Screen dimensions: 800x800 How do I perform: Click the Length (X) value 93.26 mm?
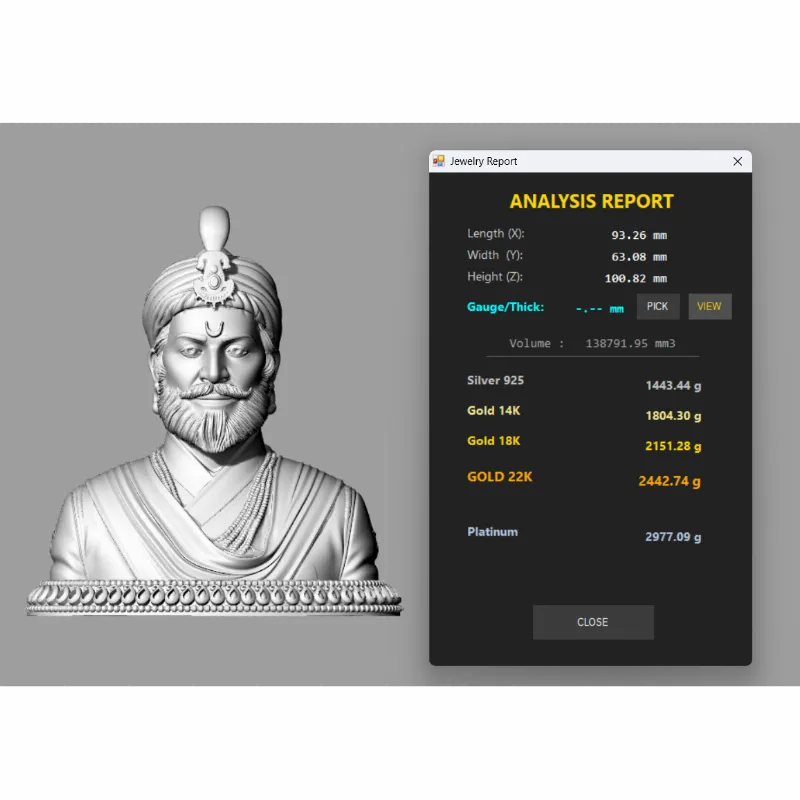(x=638, y=236)
